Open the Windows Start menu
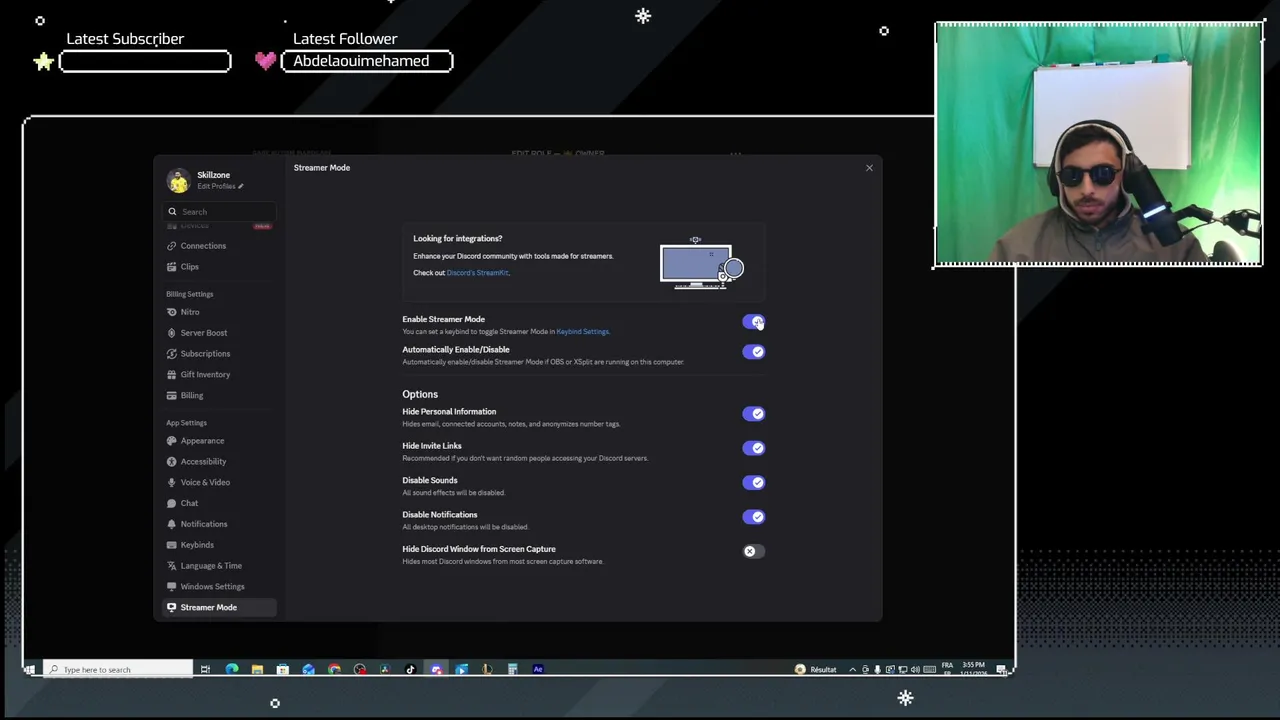This screenshot has width=1280, height=720. [30, 669]
